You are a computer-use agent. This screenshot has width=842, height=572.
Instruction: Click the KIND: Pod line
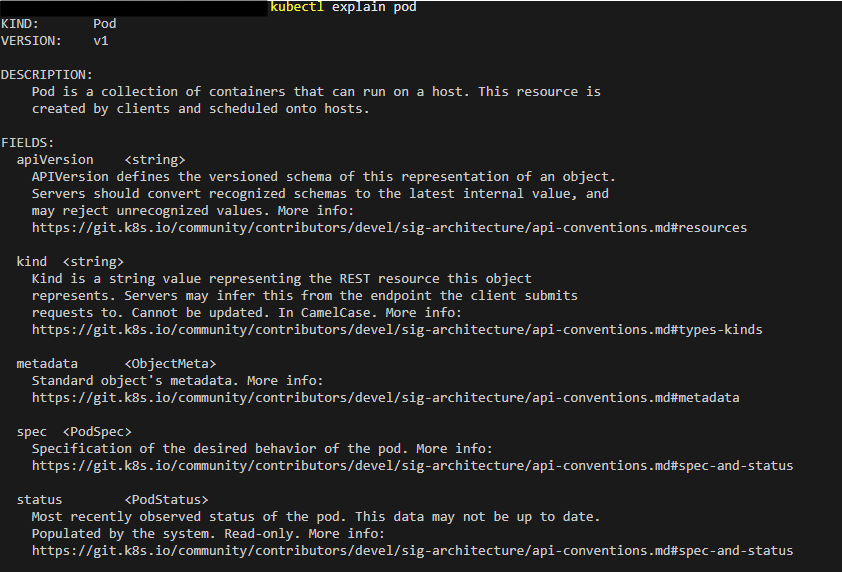(59, 24)
